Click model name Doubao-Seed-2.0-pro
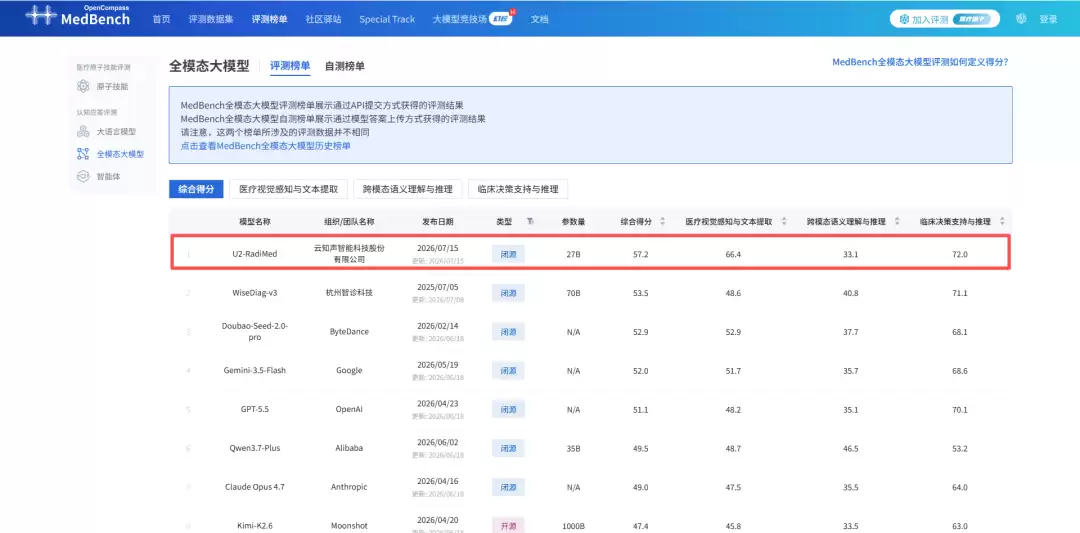 tap(255, 331)
